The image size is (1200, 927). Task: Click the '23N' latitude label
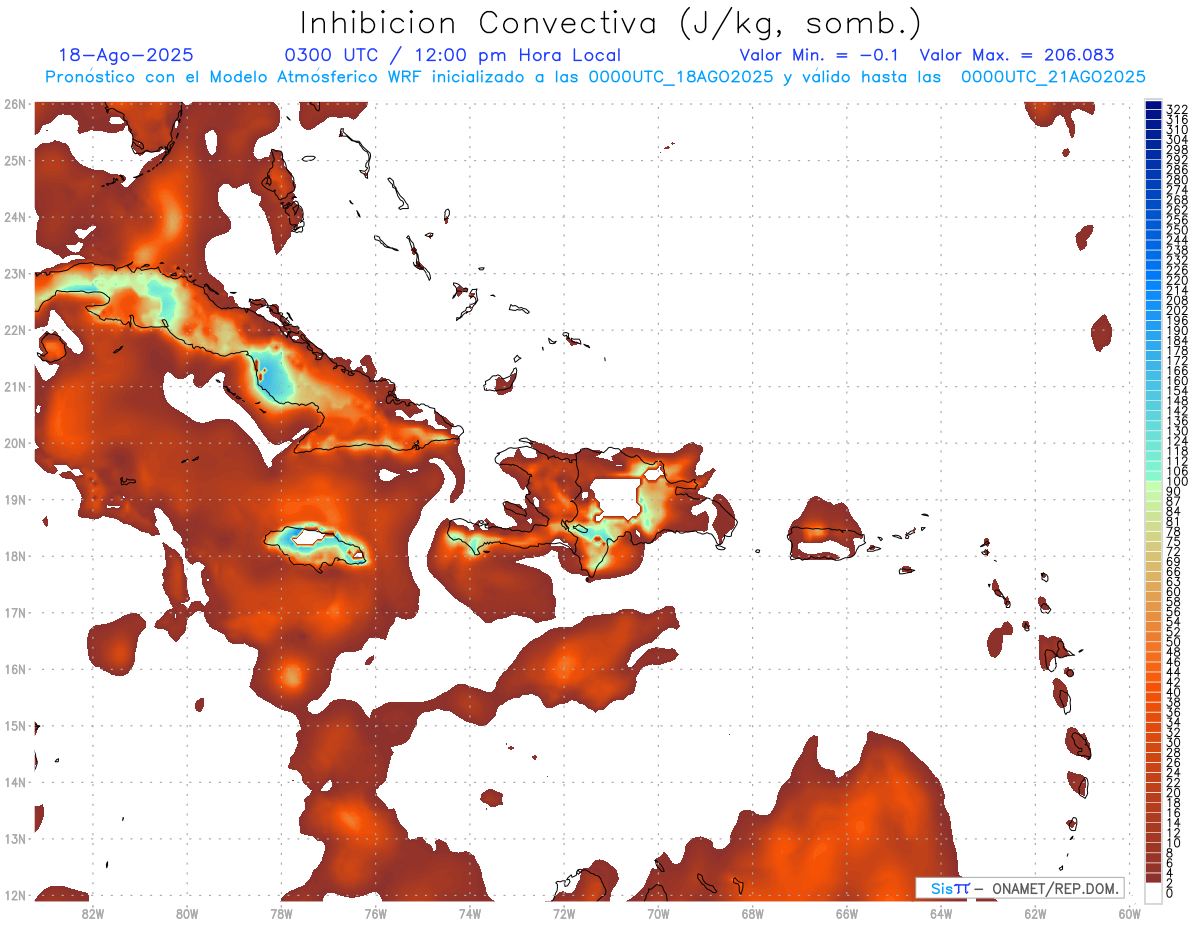click(15, 273)
